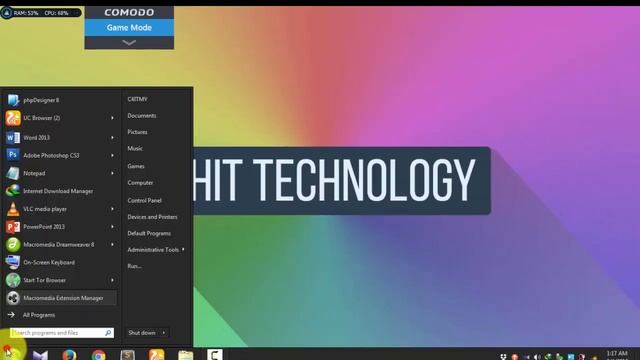Click the RAM and CPU usage indicator
The width and height of the screenshot is (640, 360).
pyautogui.click(x=41, y=13)
